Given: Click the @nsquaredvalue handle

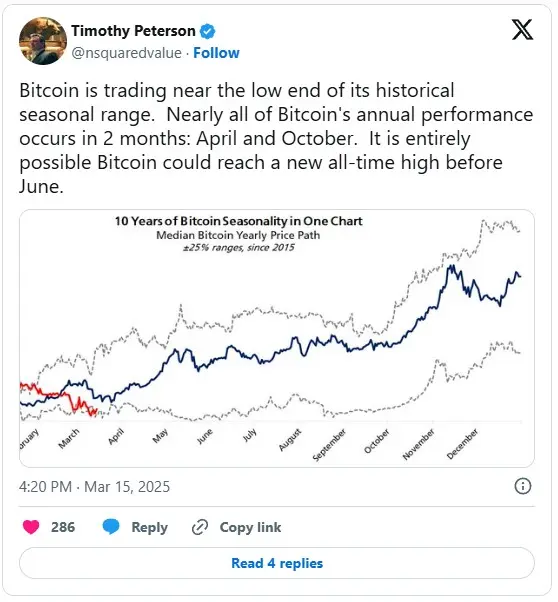Looking at the screenshot, I should [x=126, y=53].
